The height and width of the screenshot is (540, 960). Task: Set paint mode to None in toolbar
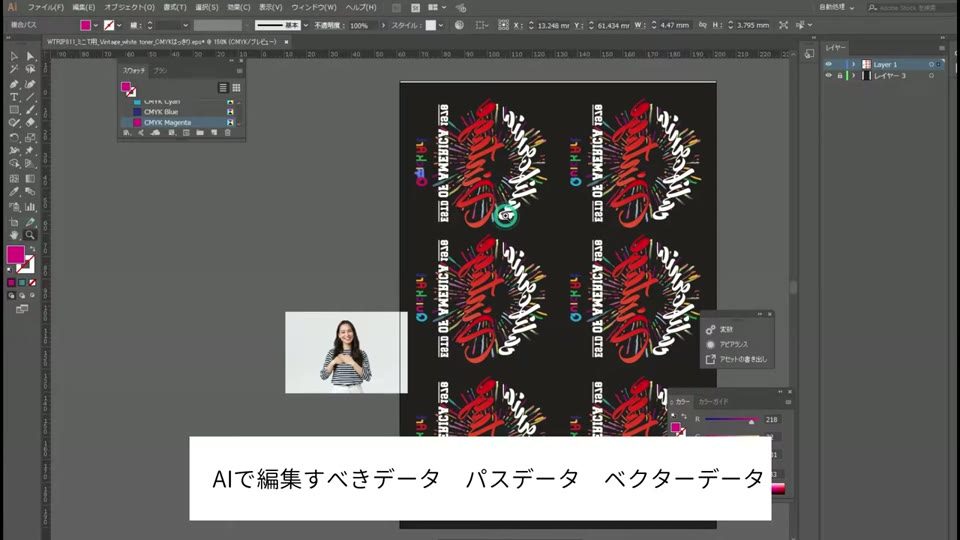click(x=32, y=283)
